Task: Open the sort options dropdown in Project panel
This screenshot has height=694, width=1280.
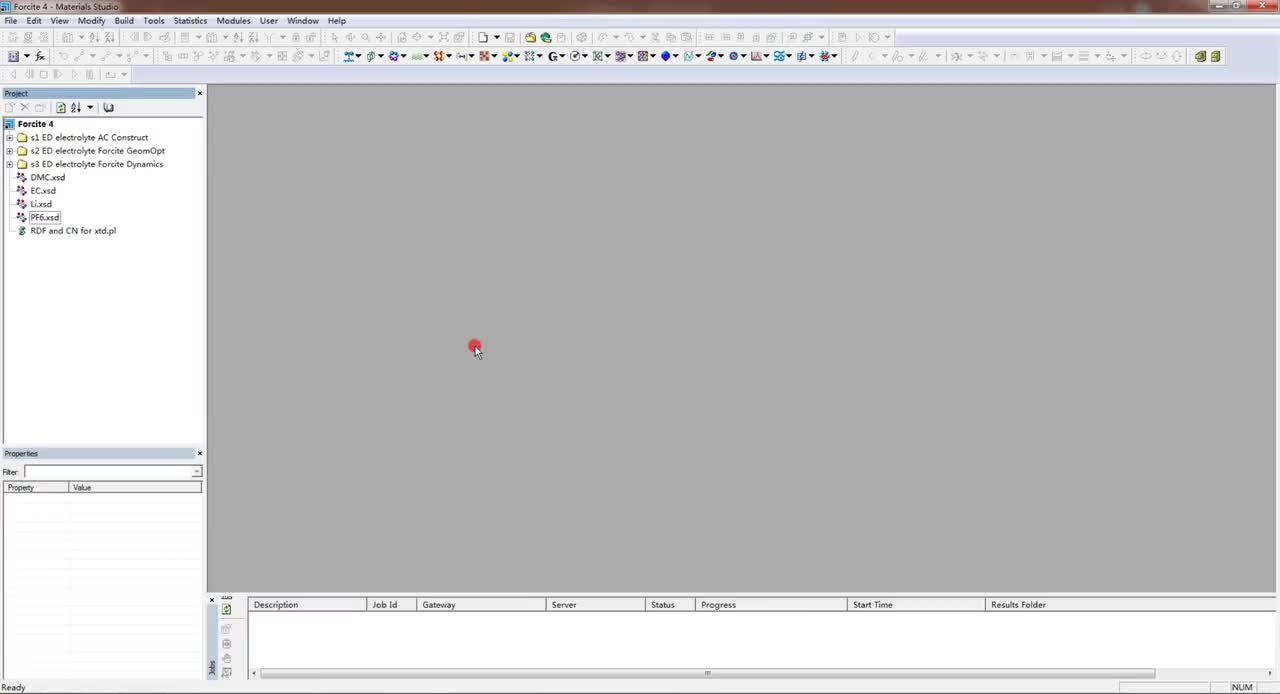Action: [89, 107]
